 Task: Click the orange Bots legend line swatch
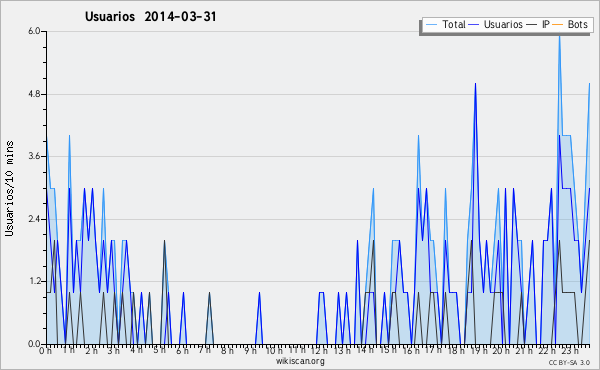point(558,25)
